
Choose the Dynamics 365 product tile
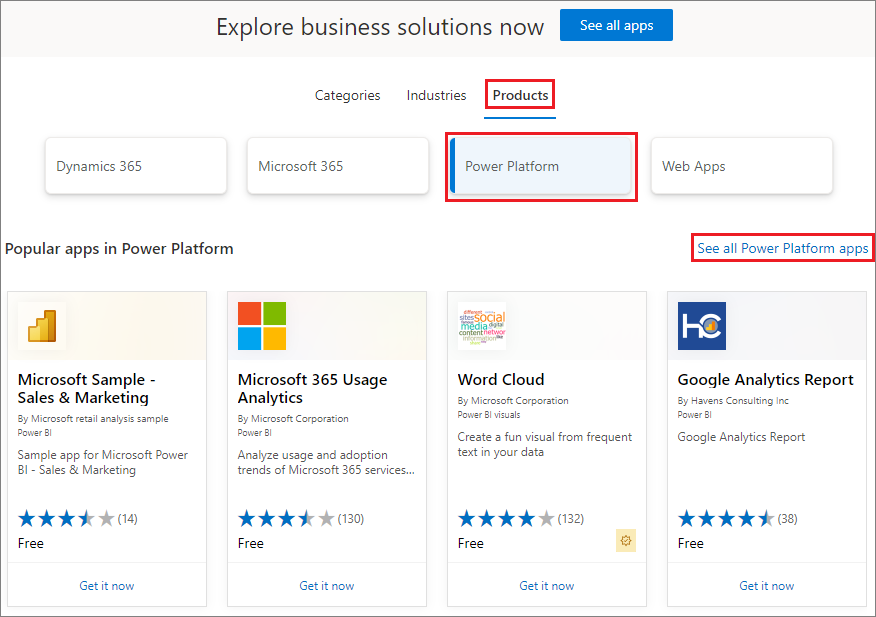pos(136,166)
